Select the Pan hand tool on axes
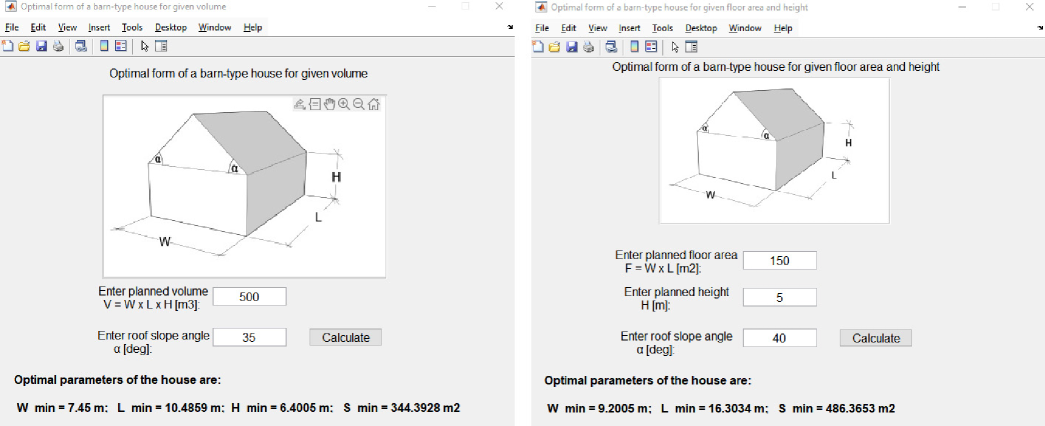This screenshot has width=1045, height=426. point(329,104)
